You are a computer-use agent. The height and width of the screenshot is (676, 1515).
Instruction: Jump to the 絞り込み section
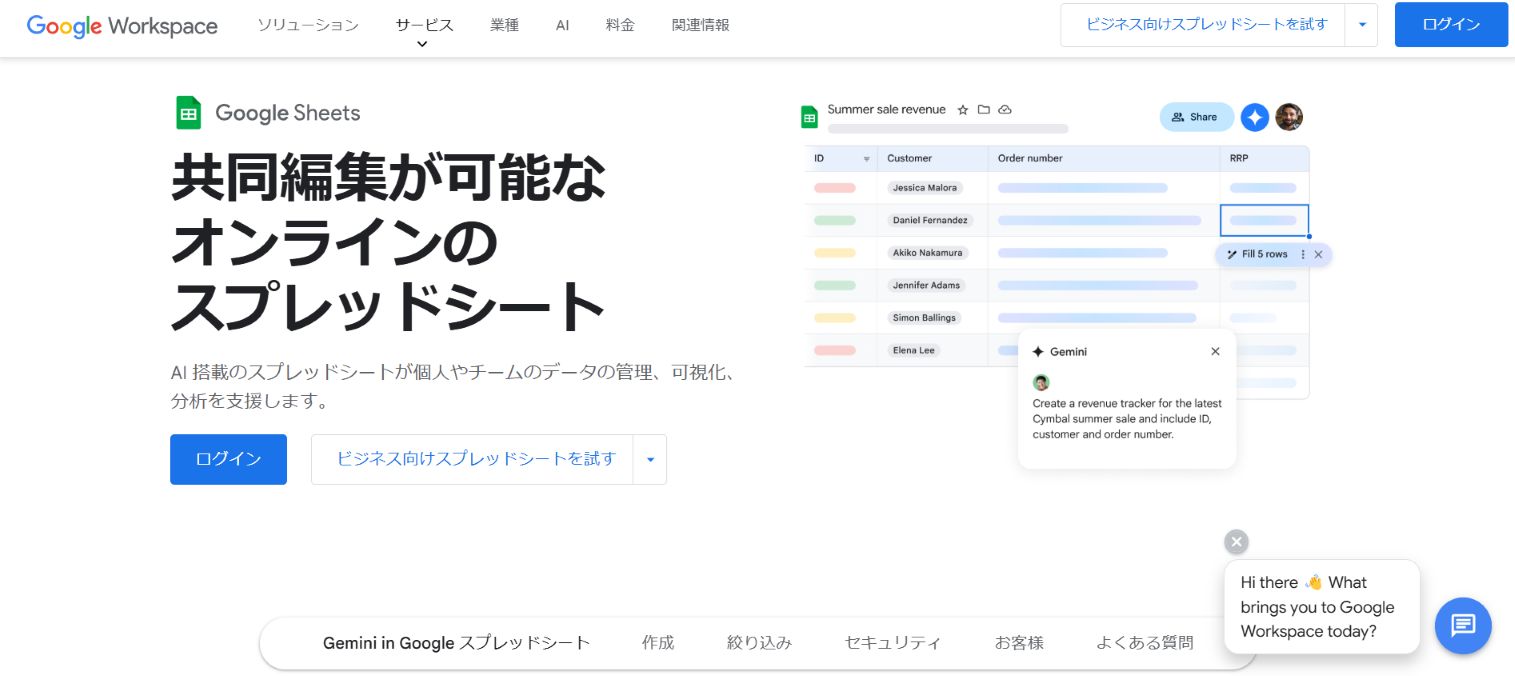point(759,643)
